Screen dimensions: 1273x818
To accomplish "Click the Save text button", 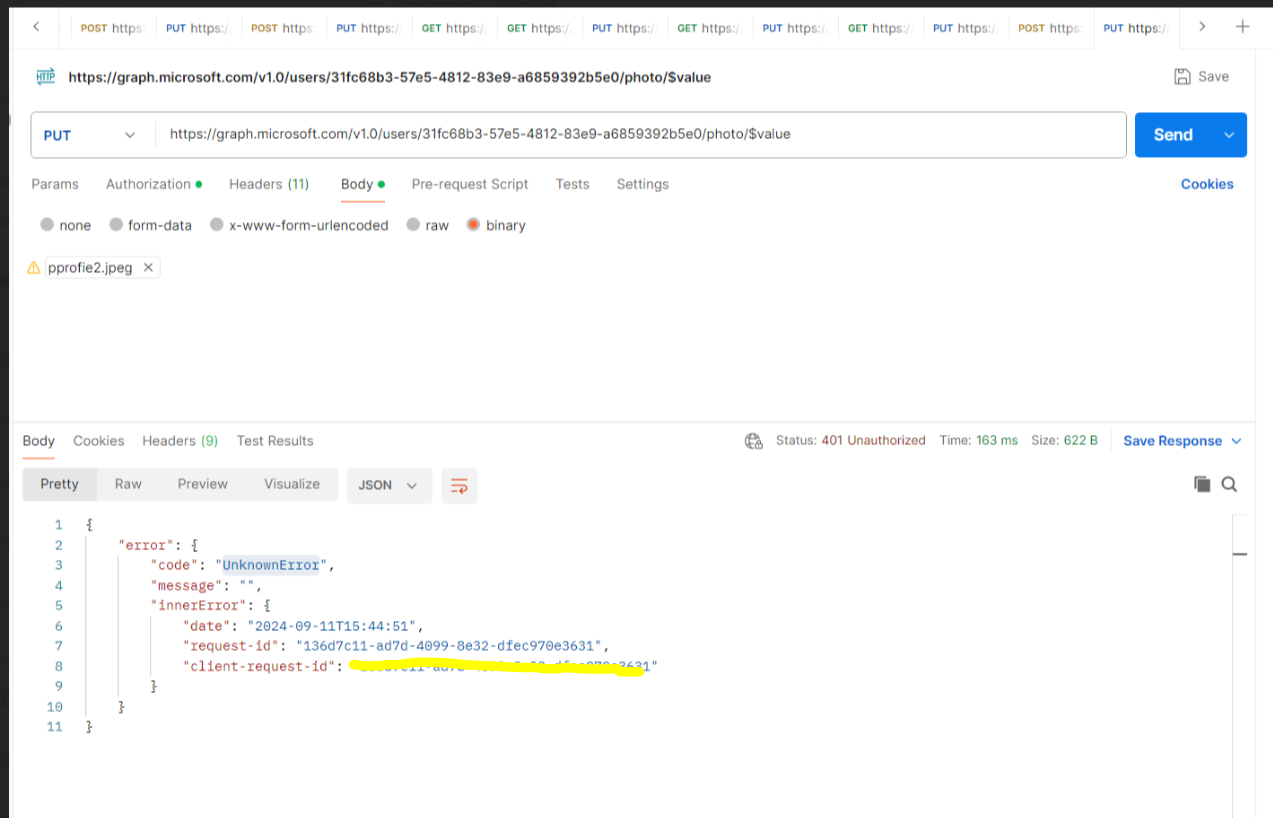I will pyautogui.click(x=1213, y=76).
